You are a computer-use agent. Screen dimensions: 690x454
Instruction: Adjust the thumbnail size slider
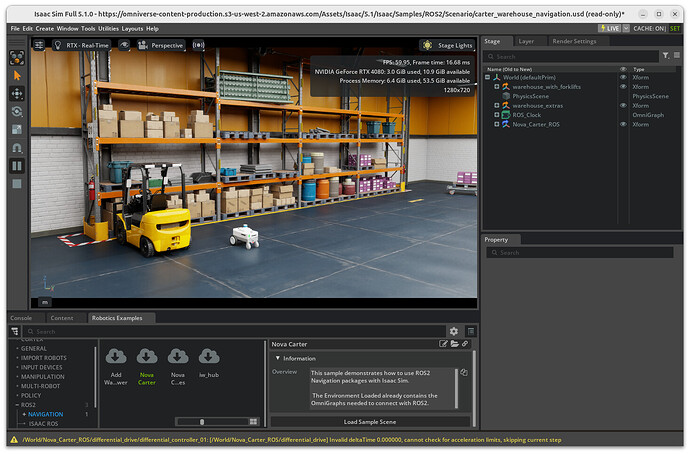pos(202,421)
